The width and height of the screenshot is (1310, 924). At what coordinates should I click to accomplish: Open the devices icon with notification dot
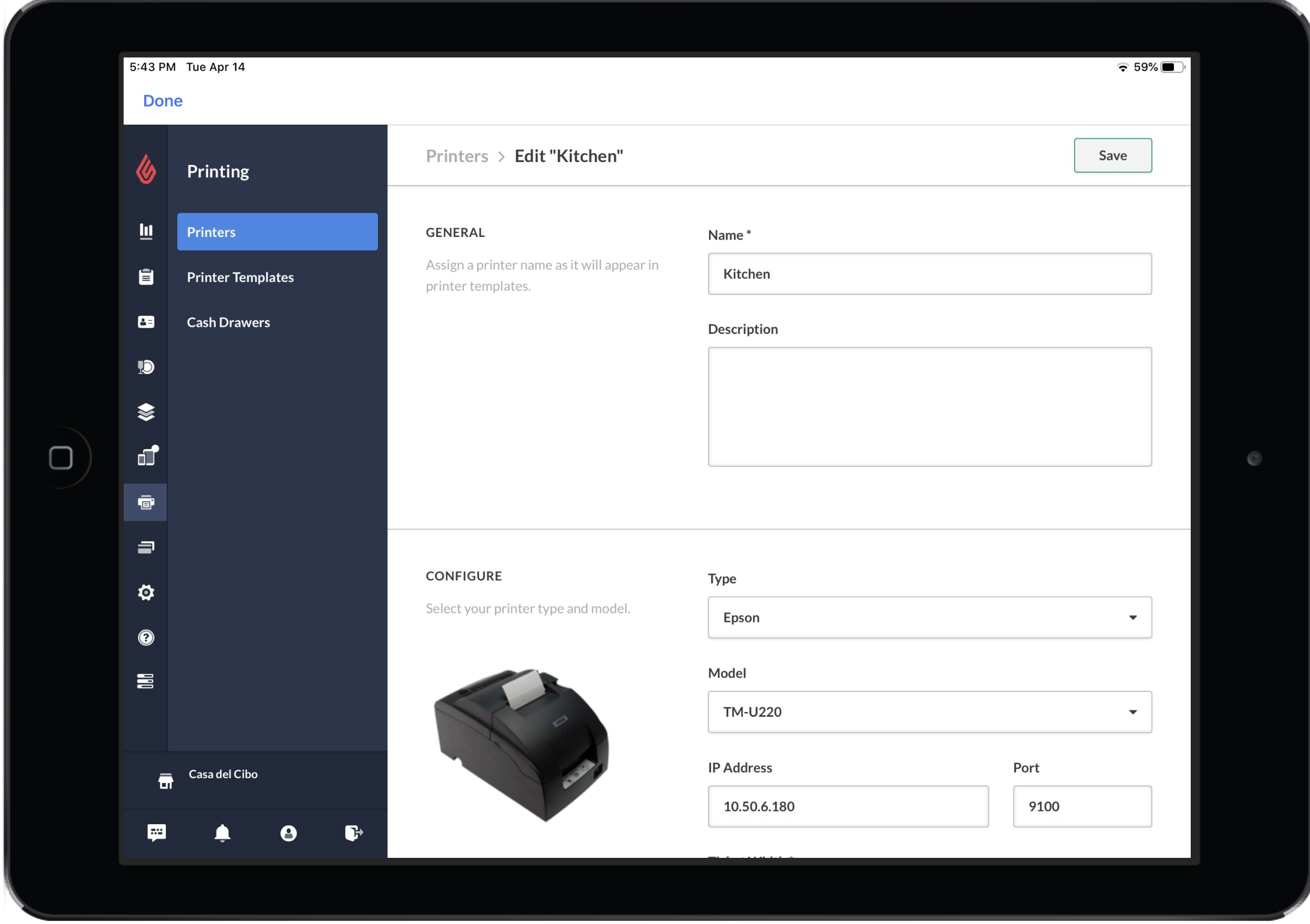click(x=146, y=457)
